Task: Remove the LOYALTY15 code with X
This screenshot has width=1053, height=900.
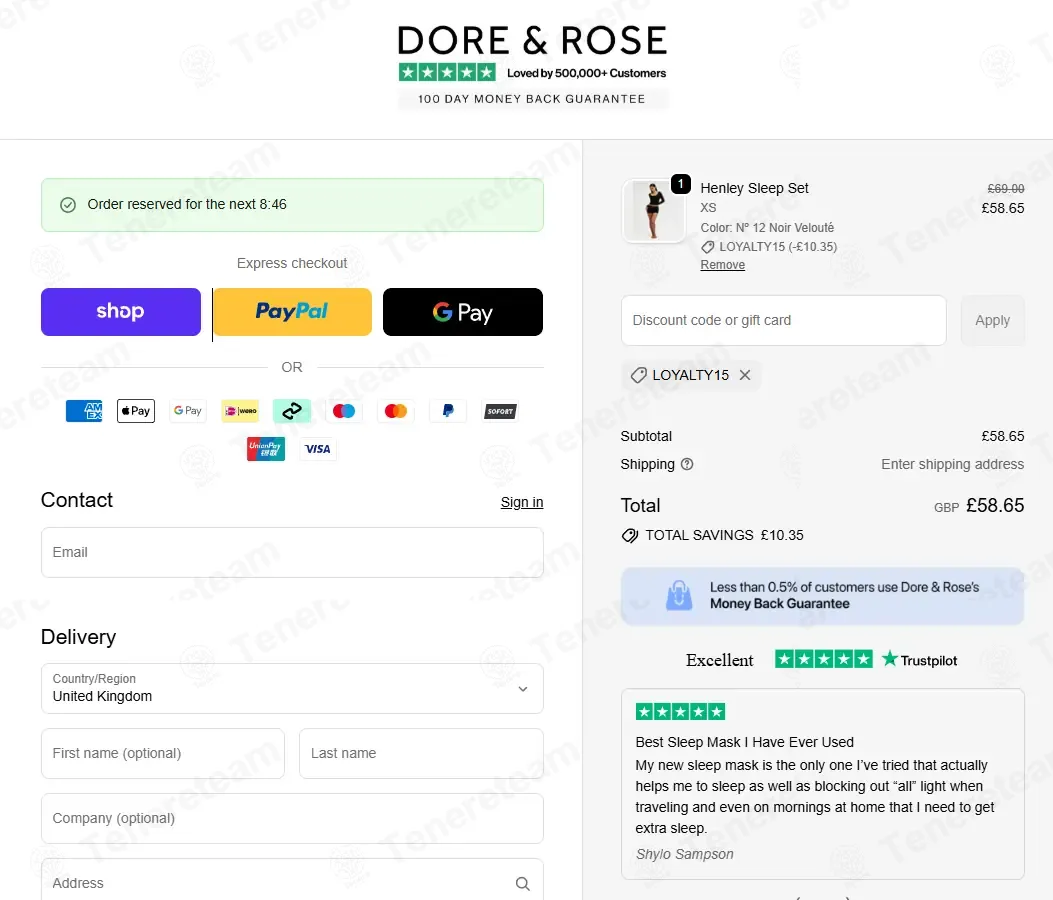Action: pyautogui.click(x=745, y=375)
